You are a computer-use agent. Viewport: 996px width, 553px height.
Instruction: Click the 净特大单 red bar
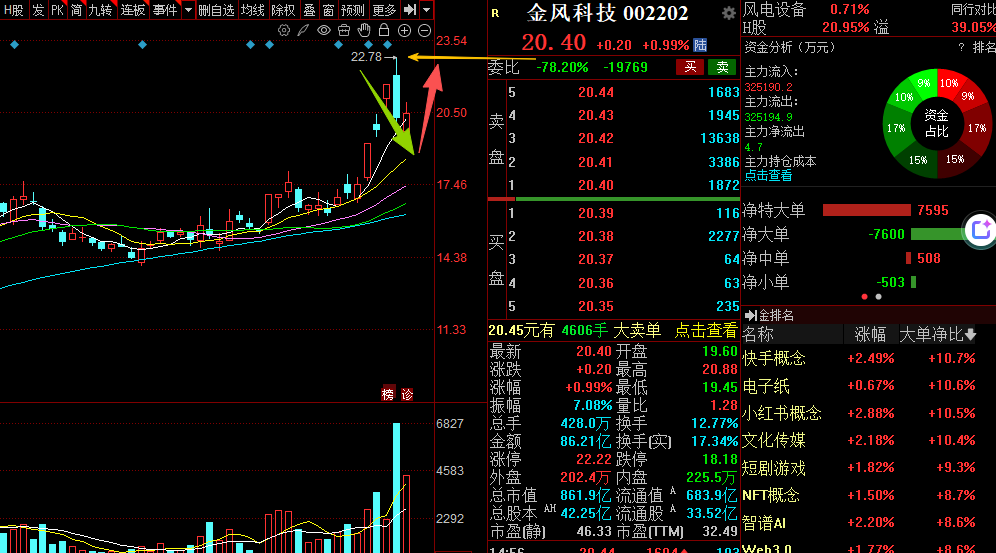tap(866, 210)
